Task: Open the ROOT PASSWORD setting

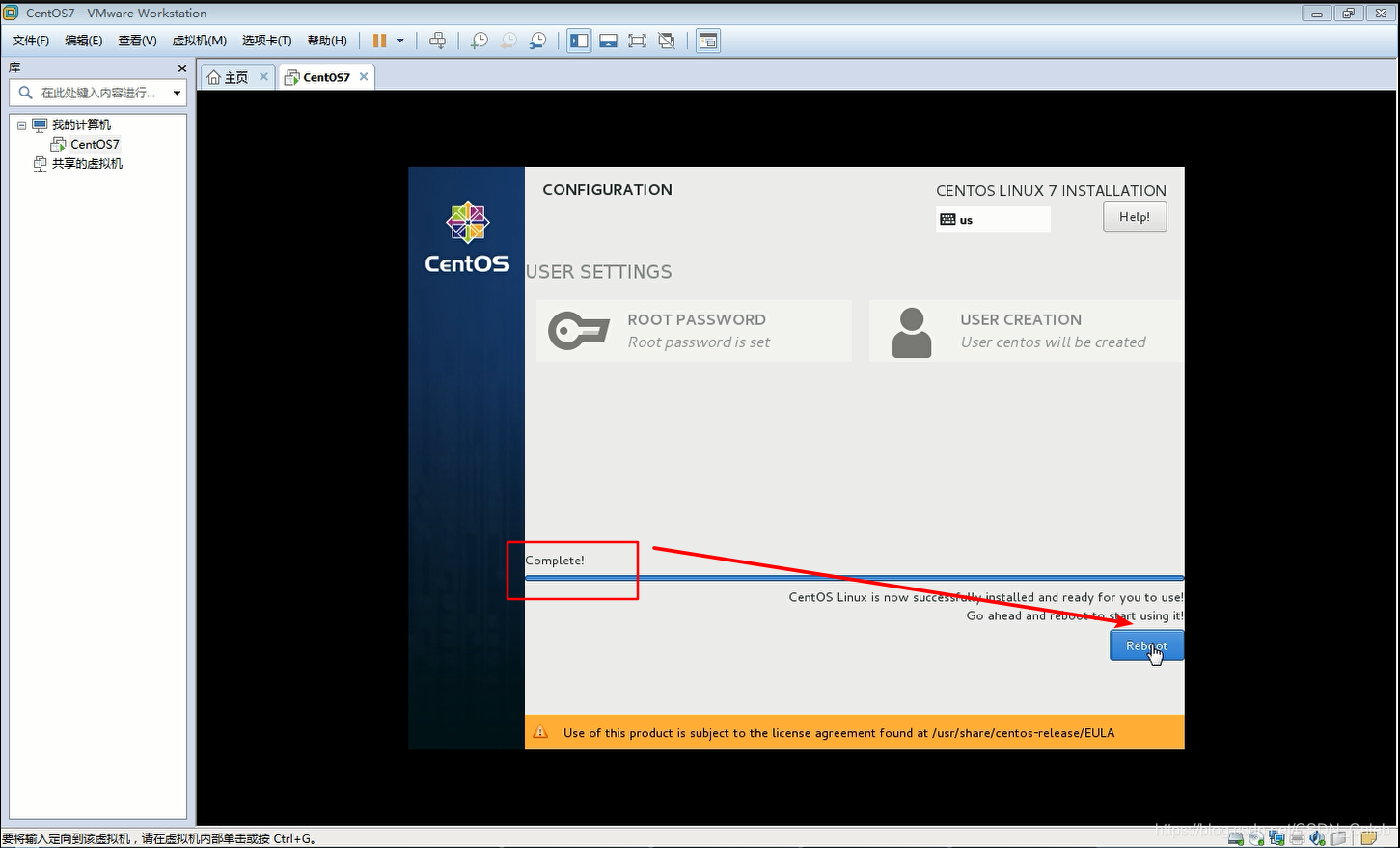Action: [694, 331]
